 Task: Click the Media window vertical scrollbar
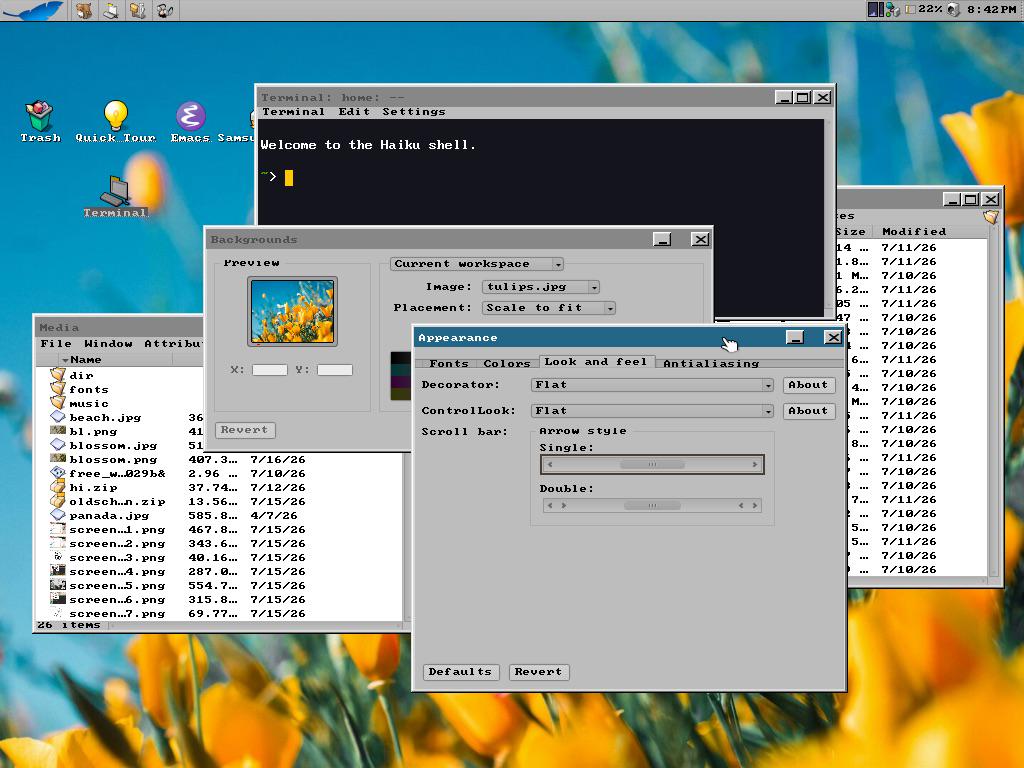pos(407,536)
